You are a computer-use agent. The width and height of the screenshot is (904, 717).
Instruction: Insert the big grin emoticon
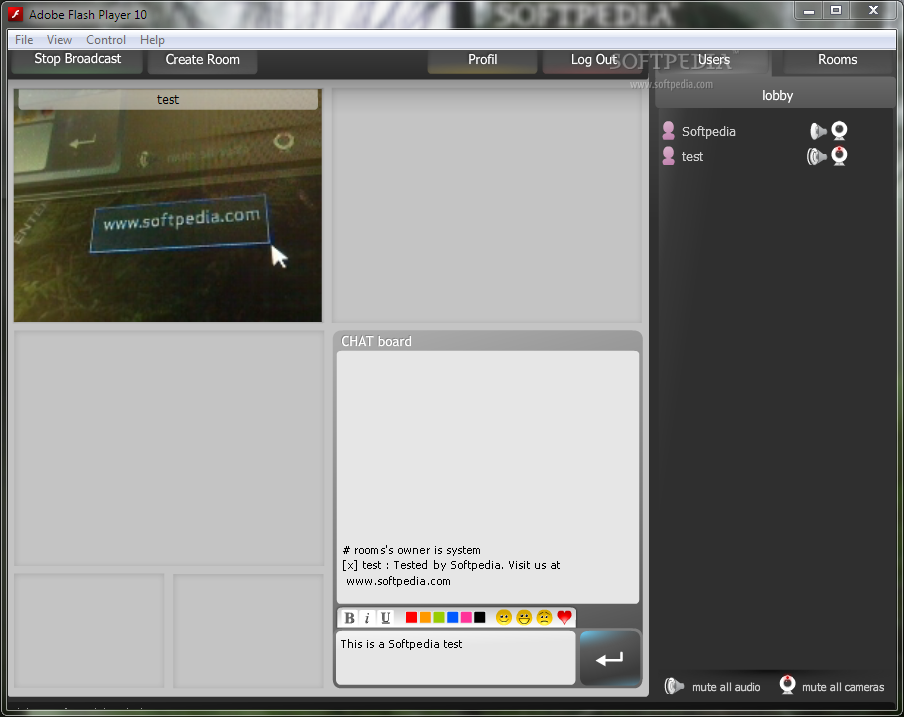coord(524,618)
